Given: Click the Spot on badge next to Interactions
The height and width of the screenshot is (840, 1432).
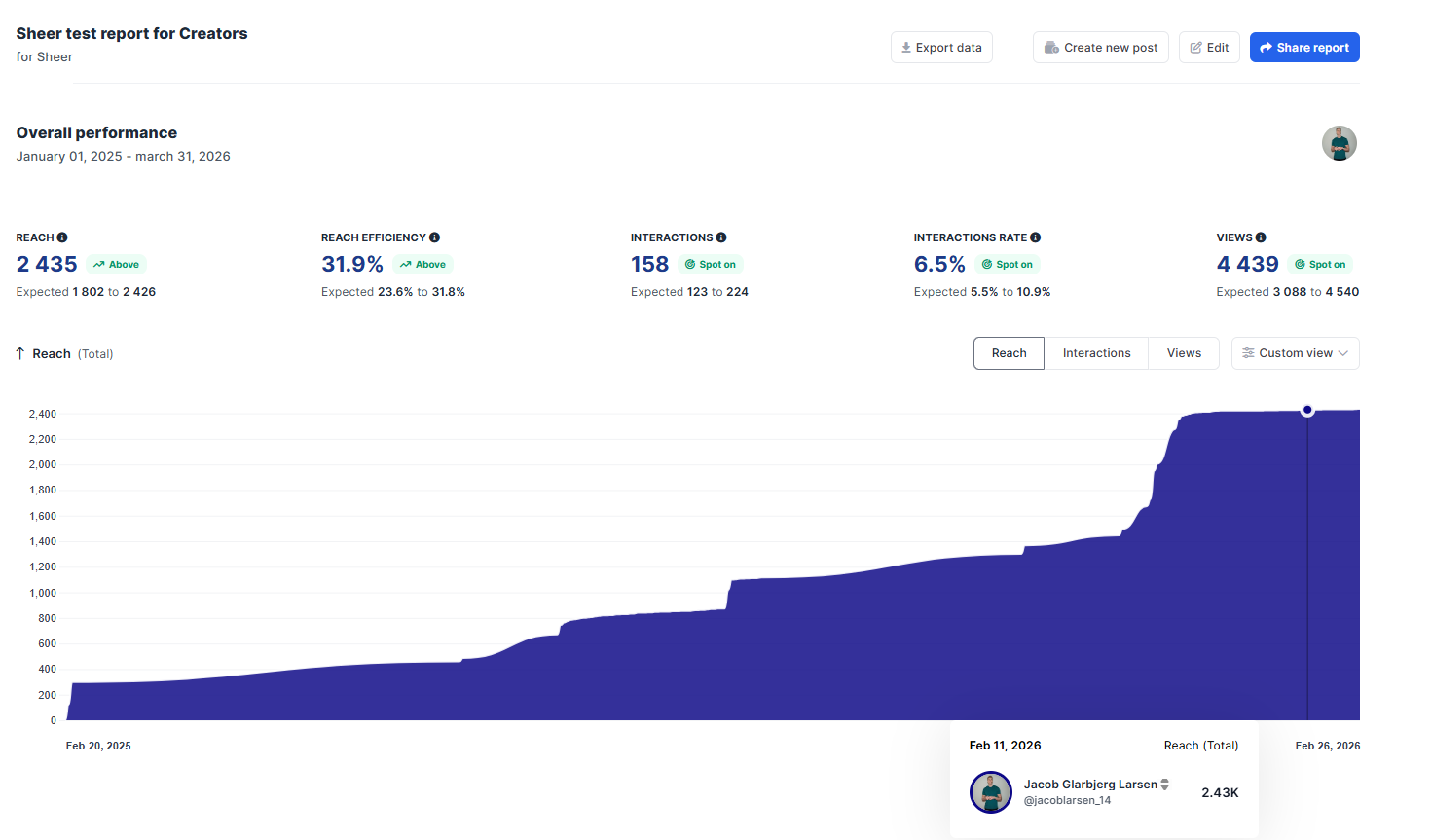Looking at the screenshot, I should 712,264.
